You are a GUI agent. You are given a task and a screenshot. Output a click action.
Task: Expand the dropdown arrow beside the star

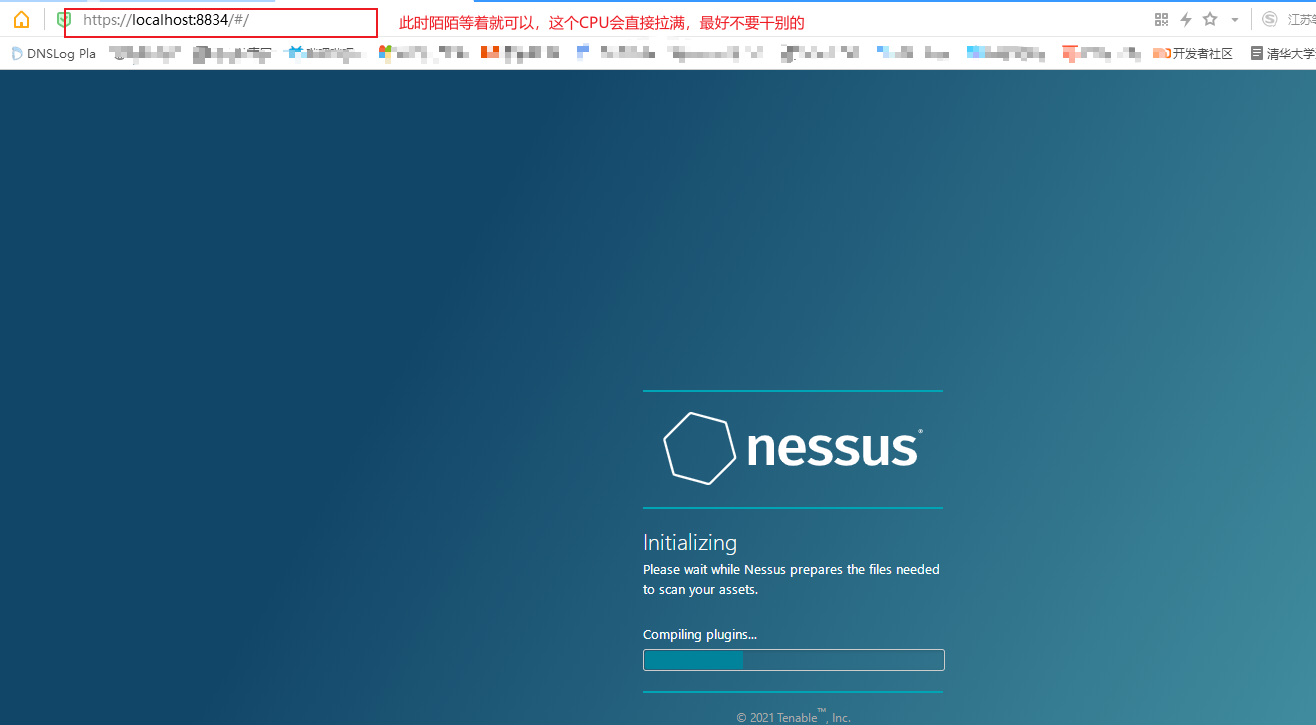[1235, 20]
